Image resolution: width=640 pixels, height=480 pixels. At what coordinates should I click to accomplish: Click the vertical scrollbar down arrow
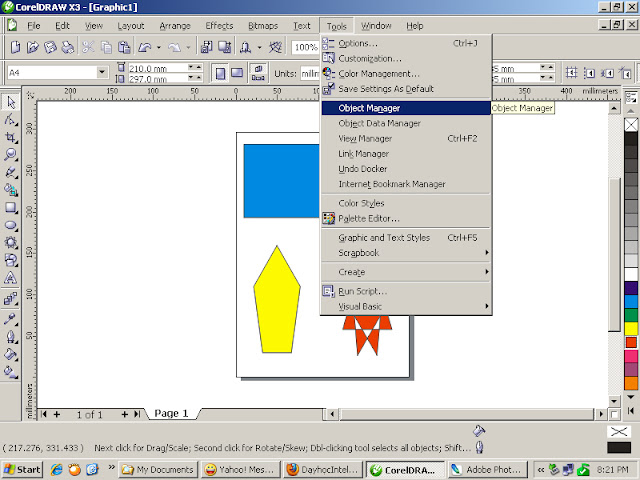pos(614,400)
